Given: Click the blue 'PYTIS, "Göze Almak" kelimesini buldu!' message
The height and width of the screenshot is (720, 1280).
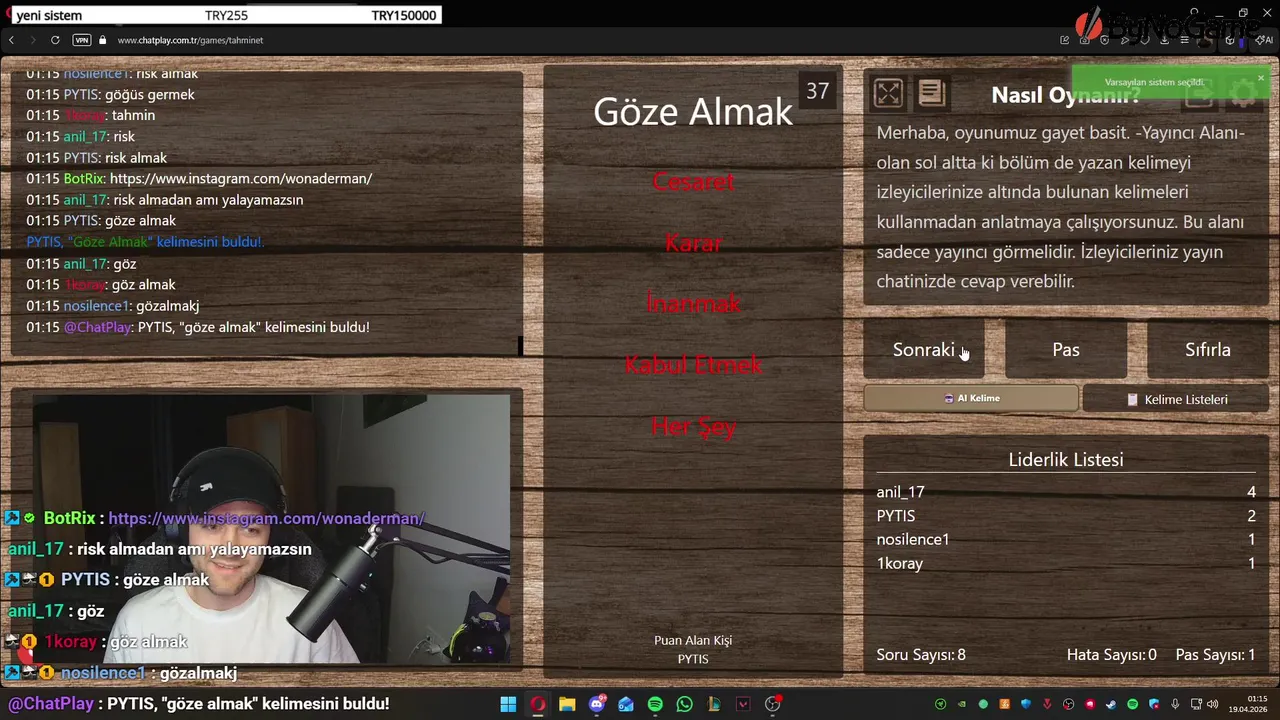Looking at the screenshot, I should tap(145, 242).
